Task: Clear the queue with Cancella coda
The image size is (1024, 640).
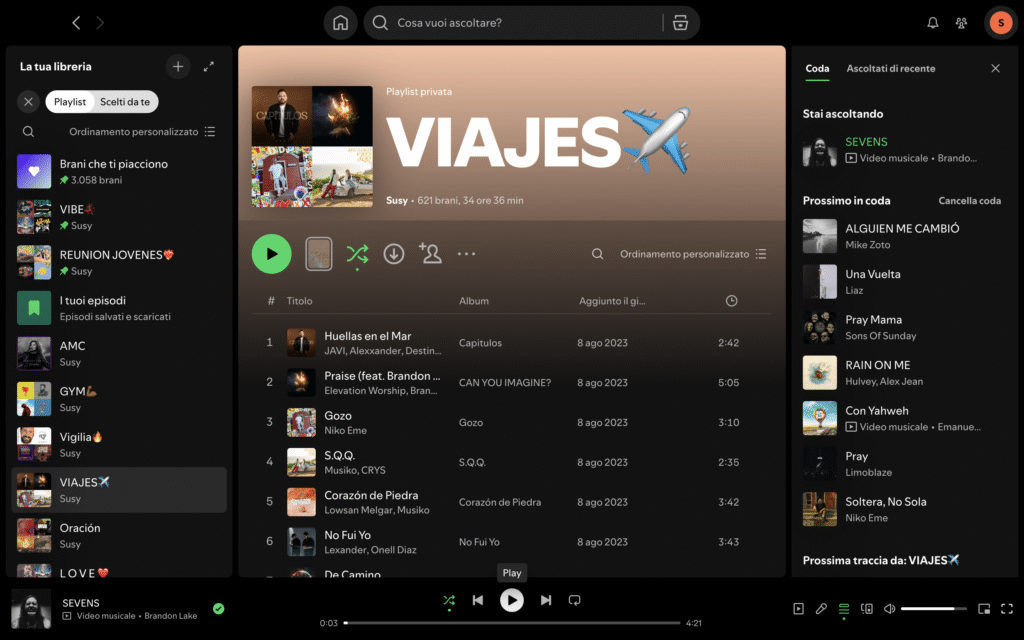Action: (x=969, y=200)
